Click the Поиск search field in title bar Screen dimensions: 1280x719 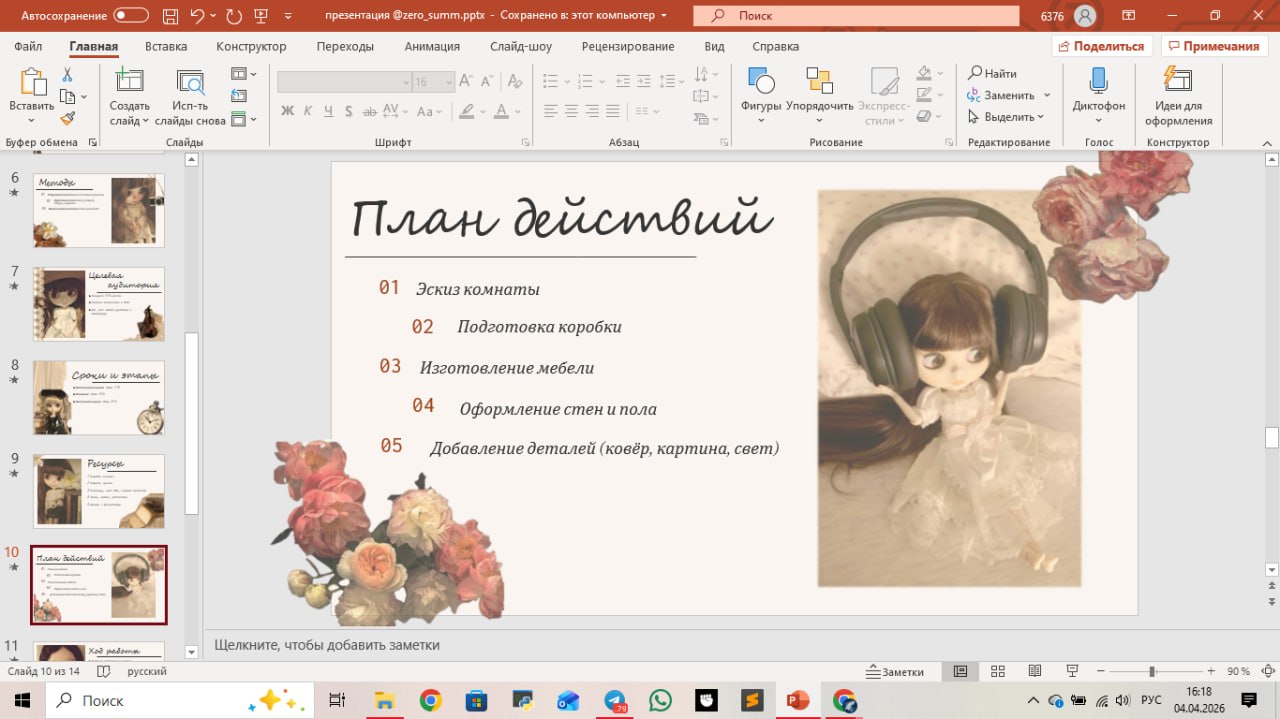pos(855,16)
